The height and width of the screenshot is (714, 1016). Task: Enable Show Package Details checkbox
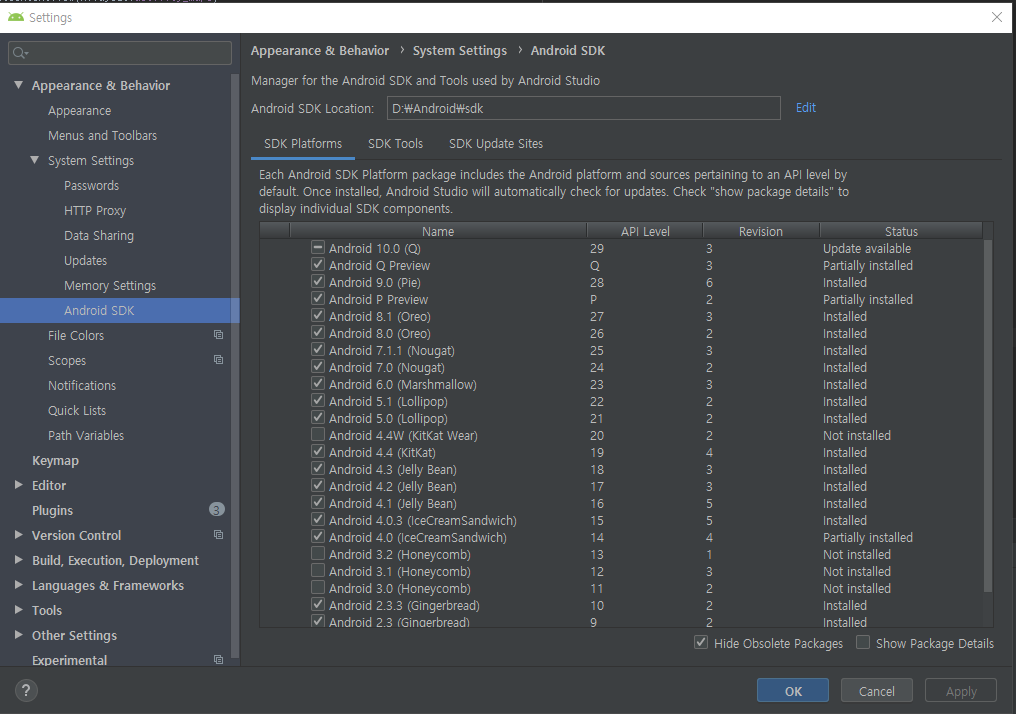[x=862, y=642]
